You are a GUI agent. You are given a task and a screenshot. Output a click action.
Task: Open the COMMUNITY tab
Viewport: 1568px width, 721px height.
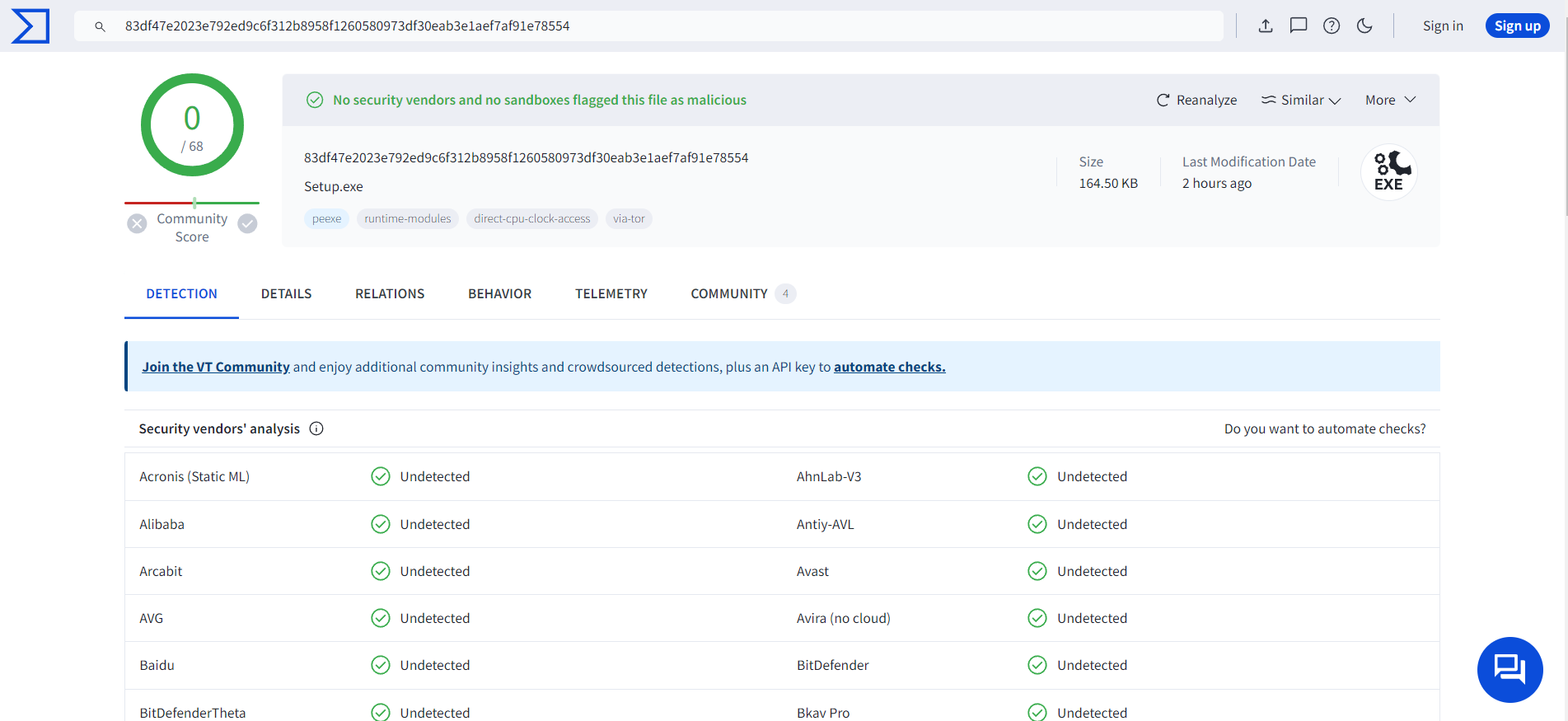[730, 294]
